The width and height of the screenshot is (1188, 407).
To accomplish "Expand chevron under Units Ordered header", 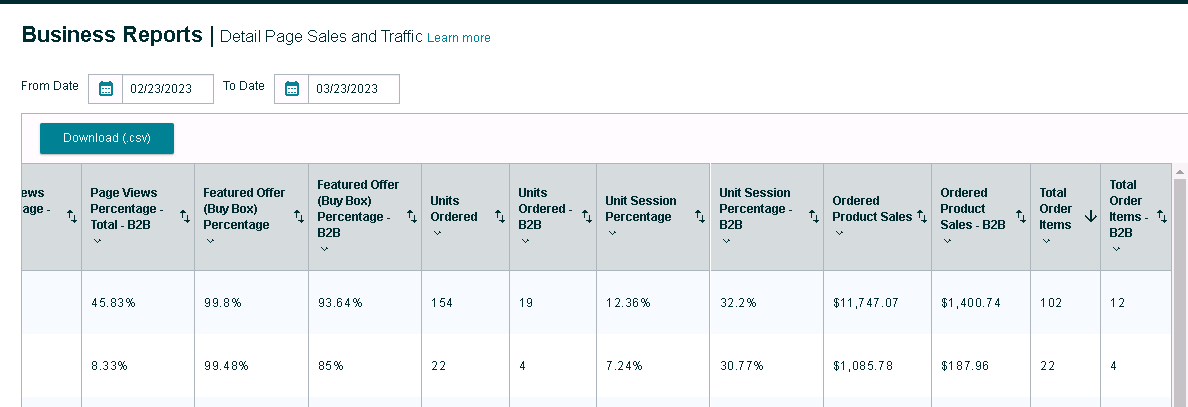I will [x=437, y=233].
